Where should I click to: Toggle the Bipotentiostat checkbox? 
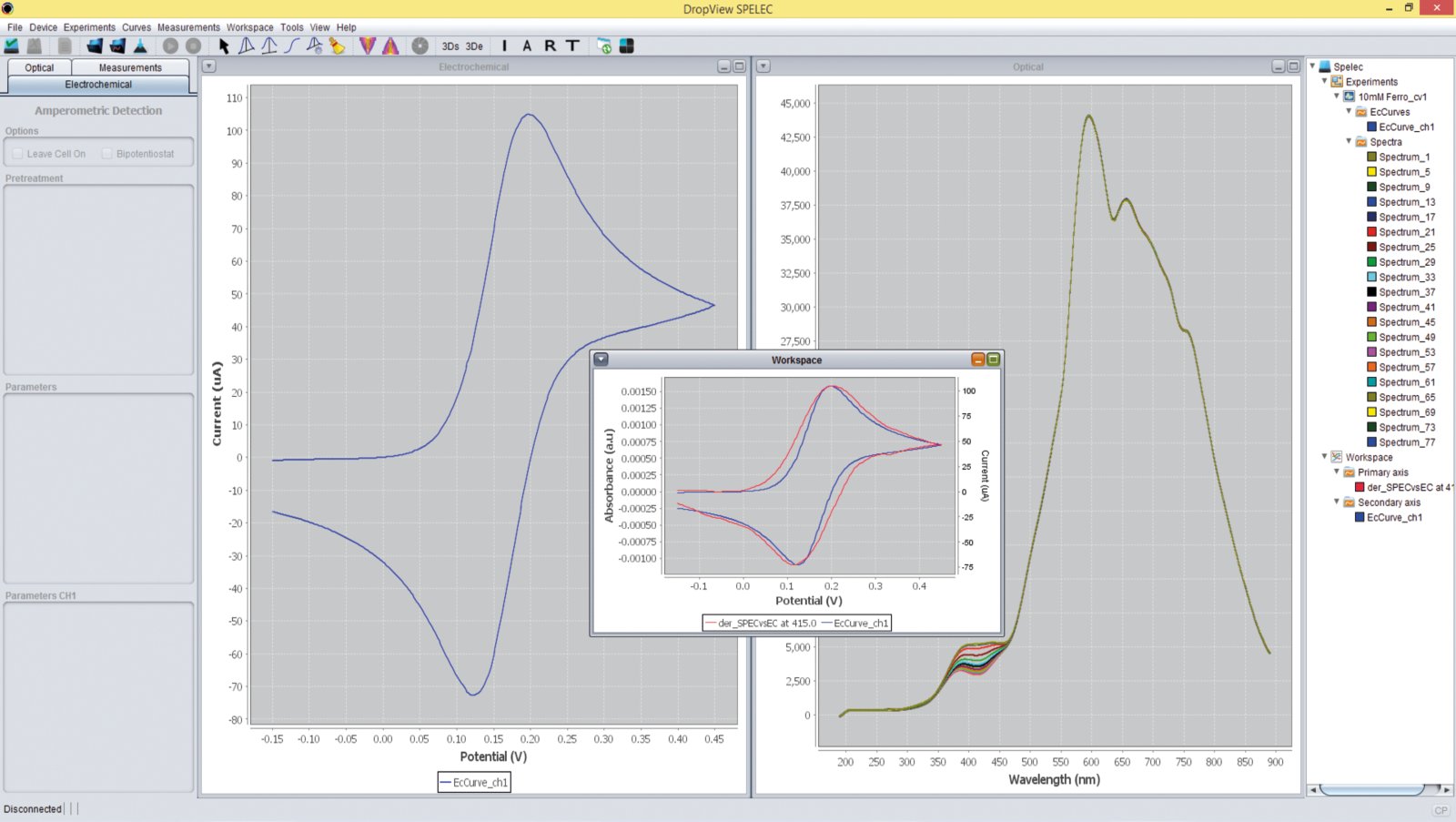tap(106, 154)
